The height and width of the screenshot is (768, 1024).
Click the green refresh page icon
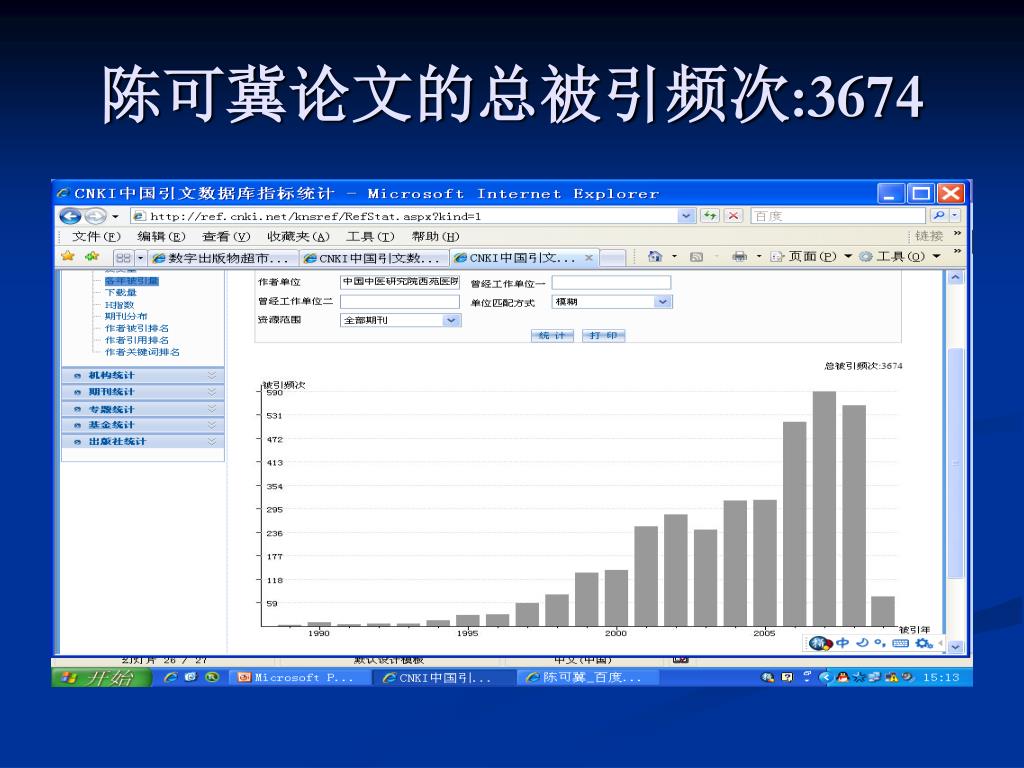709,216
